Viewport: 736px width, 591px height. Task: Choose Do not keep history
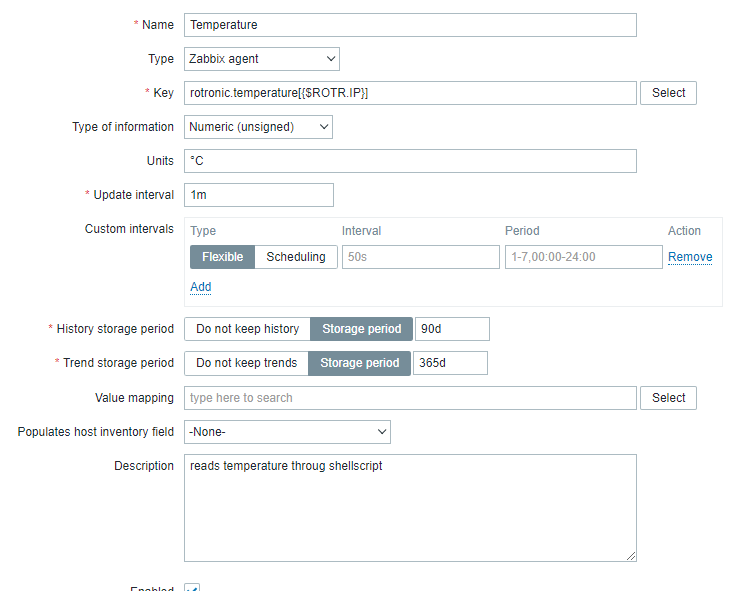pyautogui.click(x=247, y=329)
